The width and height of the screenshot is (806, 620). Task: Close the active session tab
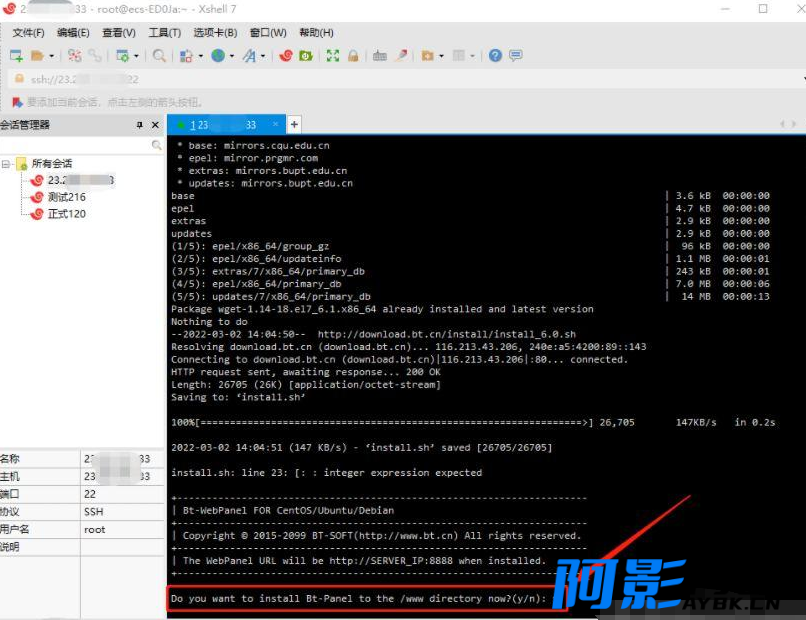coord(276,124)
